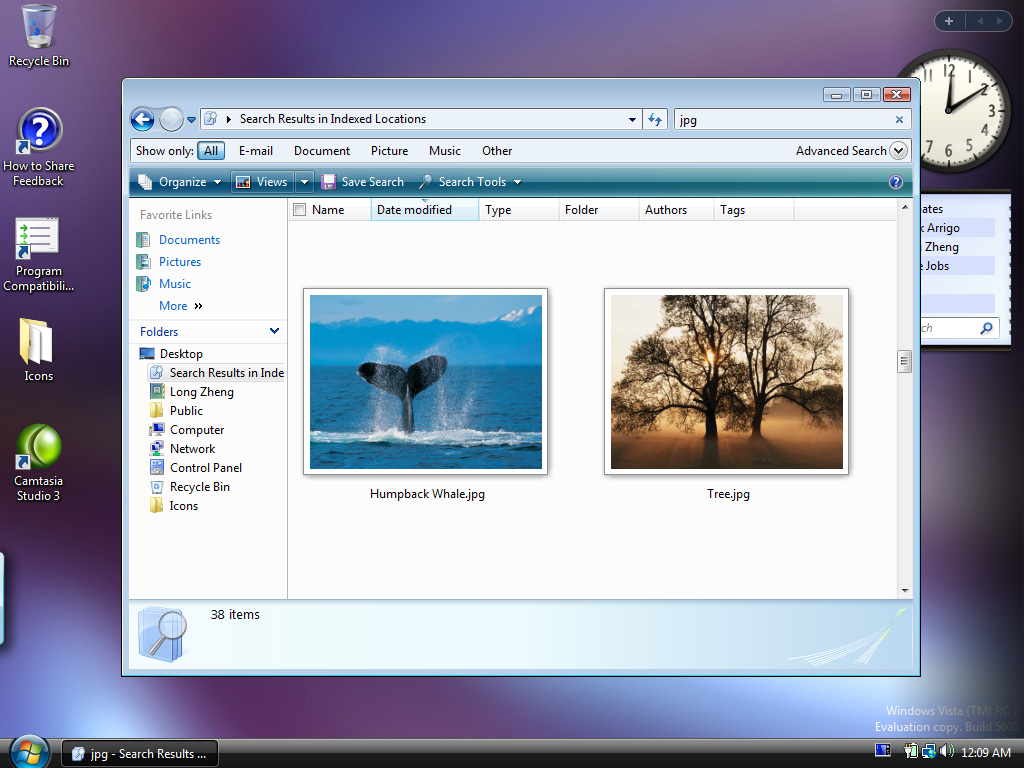Click the Music favorite link icon
Viewport: 1024px width, 768px height.
click(x=143, y=284)
